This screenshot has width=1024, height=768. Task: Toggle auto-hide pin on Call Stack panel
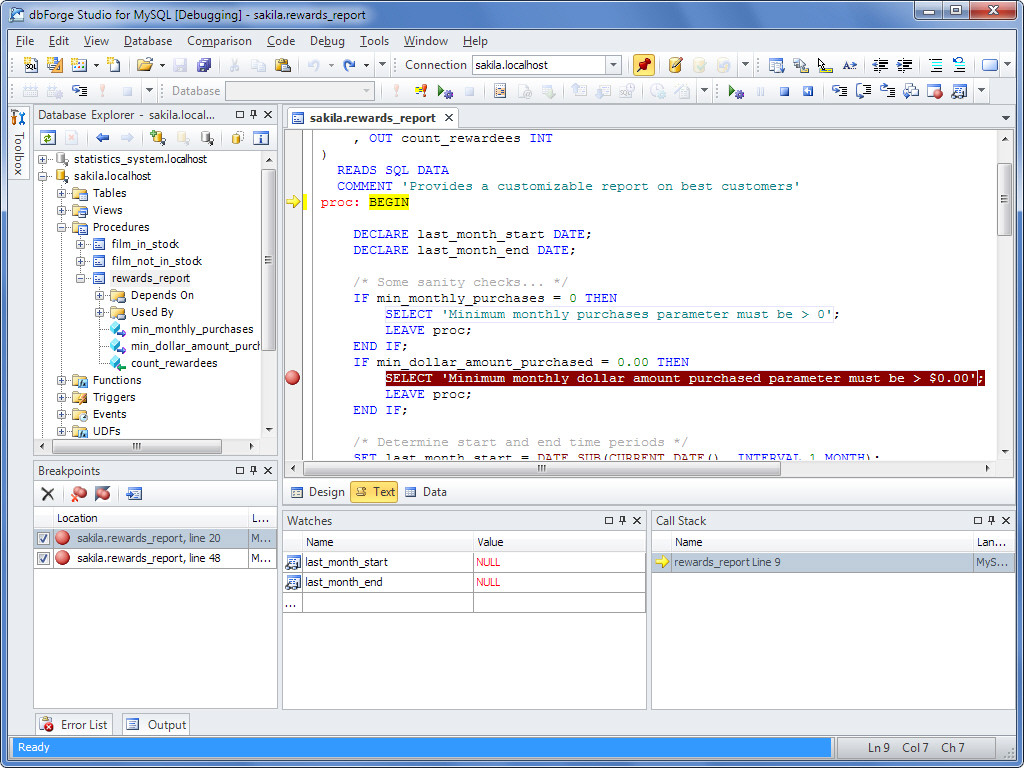click(x=991, y=520)
